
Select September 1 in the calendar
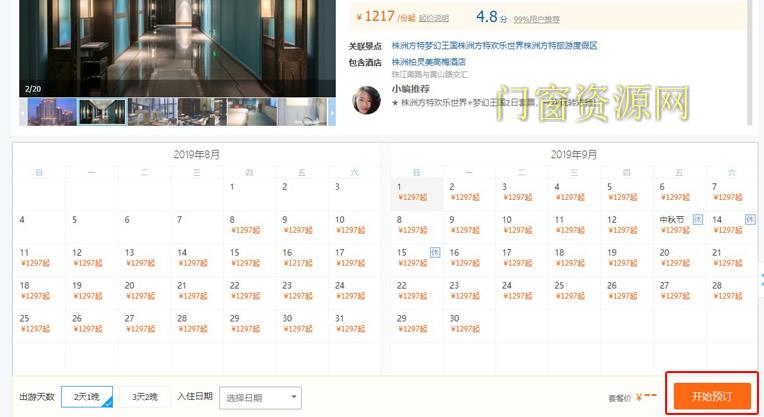point(417,192)
